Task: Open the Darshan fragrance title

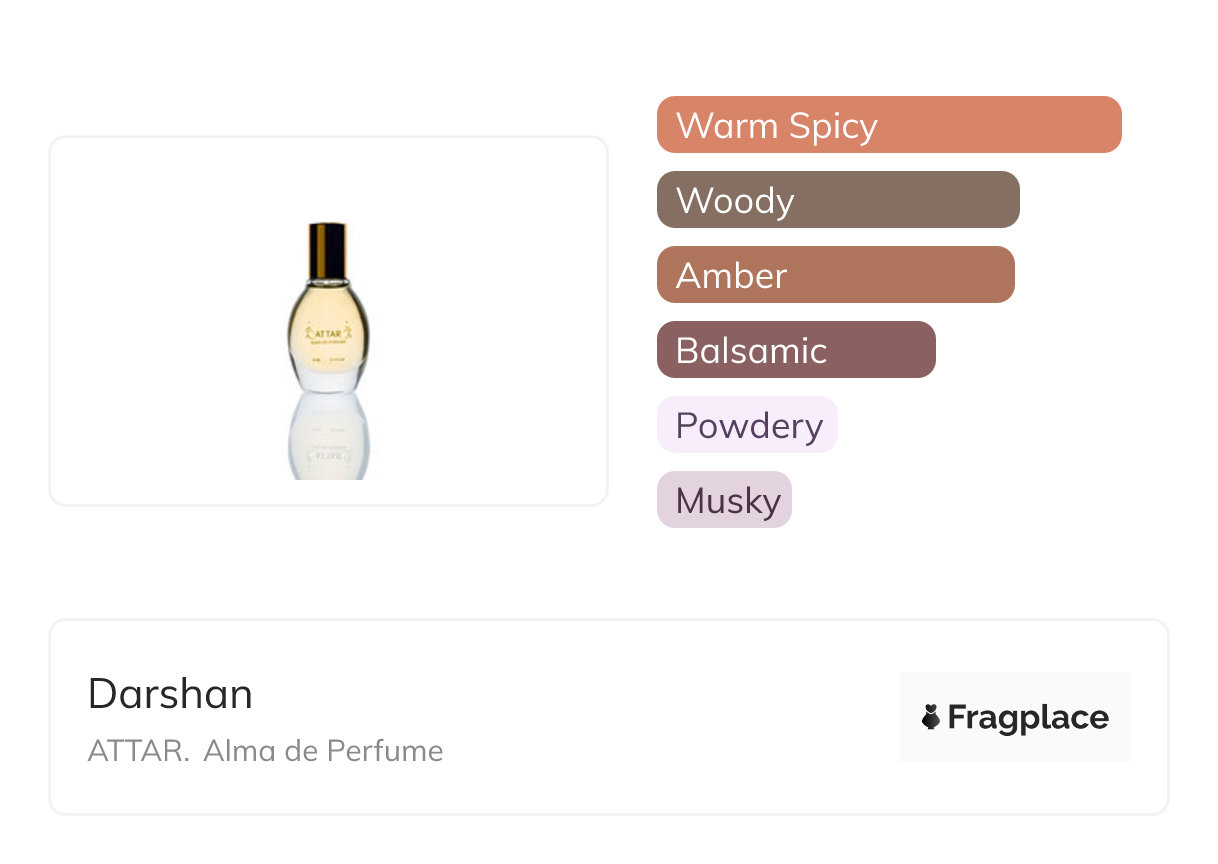Action: [x=170, y=694]
